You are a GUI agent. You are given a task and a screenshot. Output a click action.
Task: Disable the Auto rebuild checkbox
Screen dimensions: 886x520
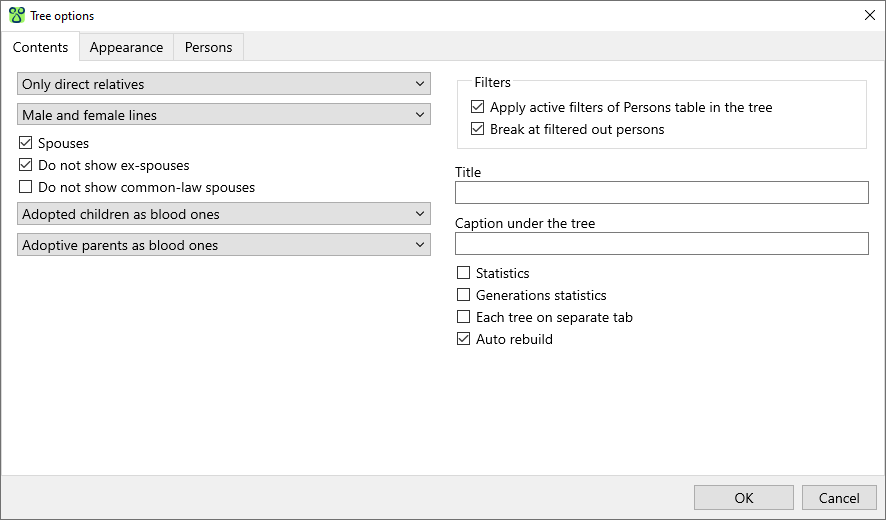(463, 339)
